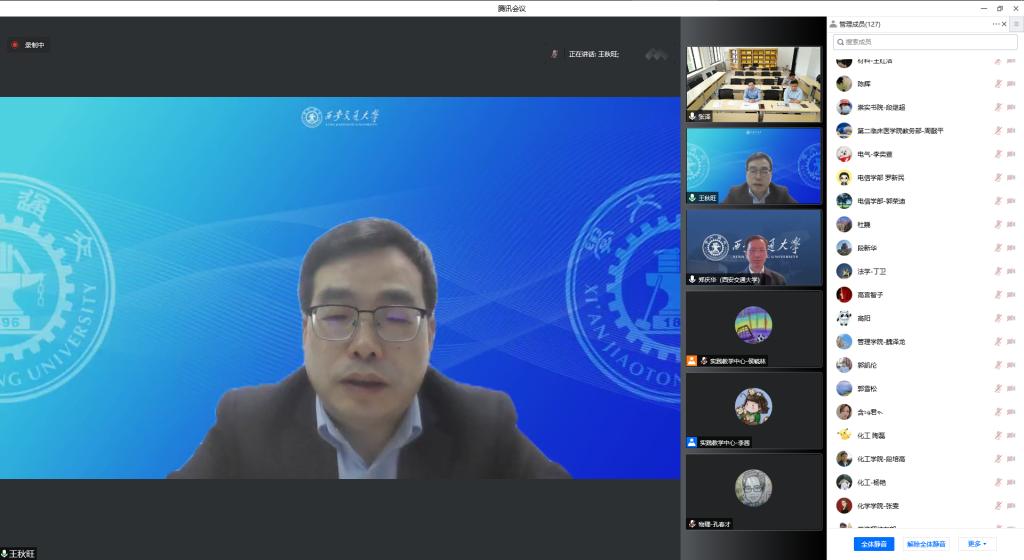The width and height of the screenshot is (1024, 560).
Task: Click the avatar of 电气-李奕意
Action: [844, 154]
